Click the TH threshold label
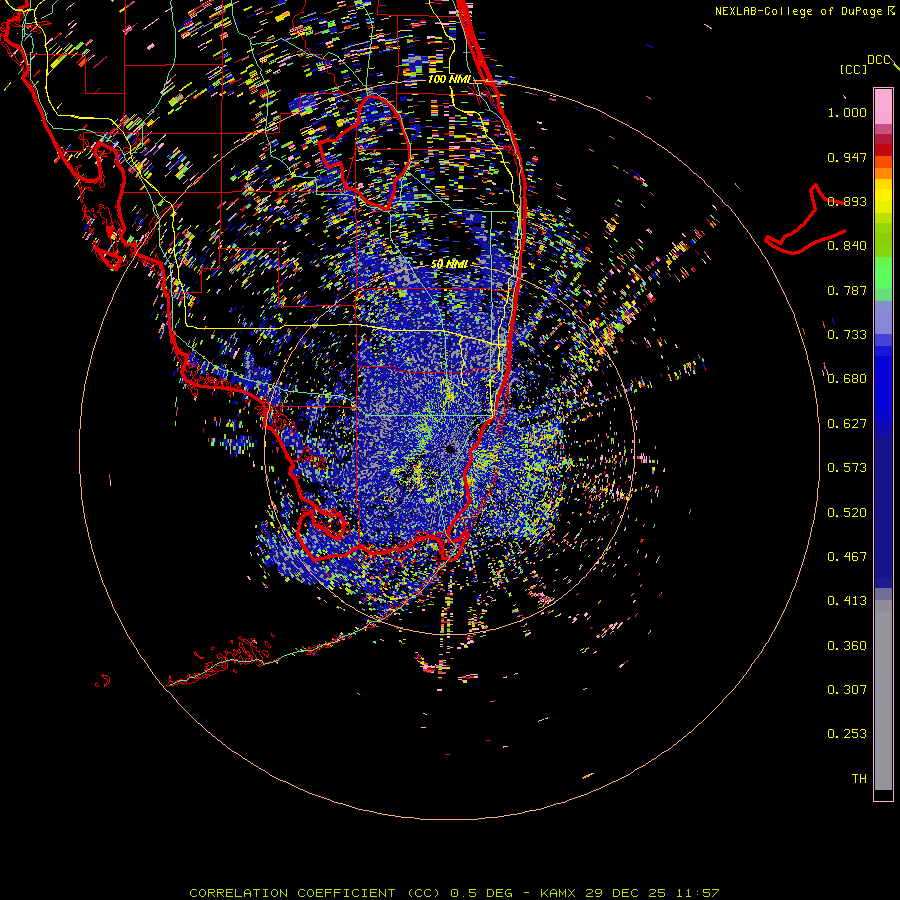Viewport: 900px width, 900px height. click(859, 779)
